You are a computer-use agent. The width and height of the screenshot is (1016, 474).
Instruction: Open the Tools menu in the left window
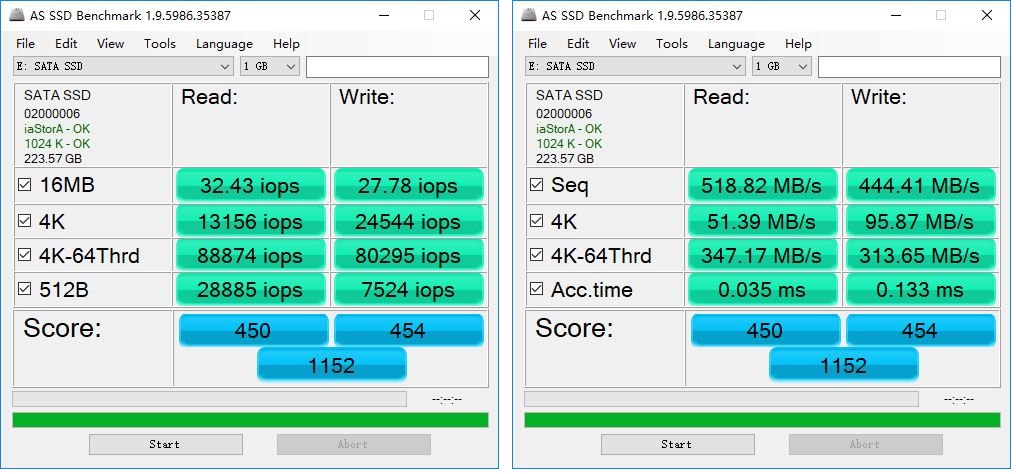pyautogui.click(x=160, y=43)
